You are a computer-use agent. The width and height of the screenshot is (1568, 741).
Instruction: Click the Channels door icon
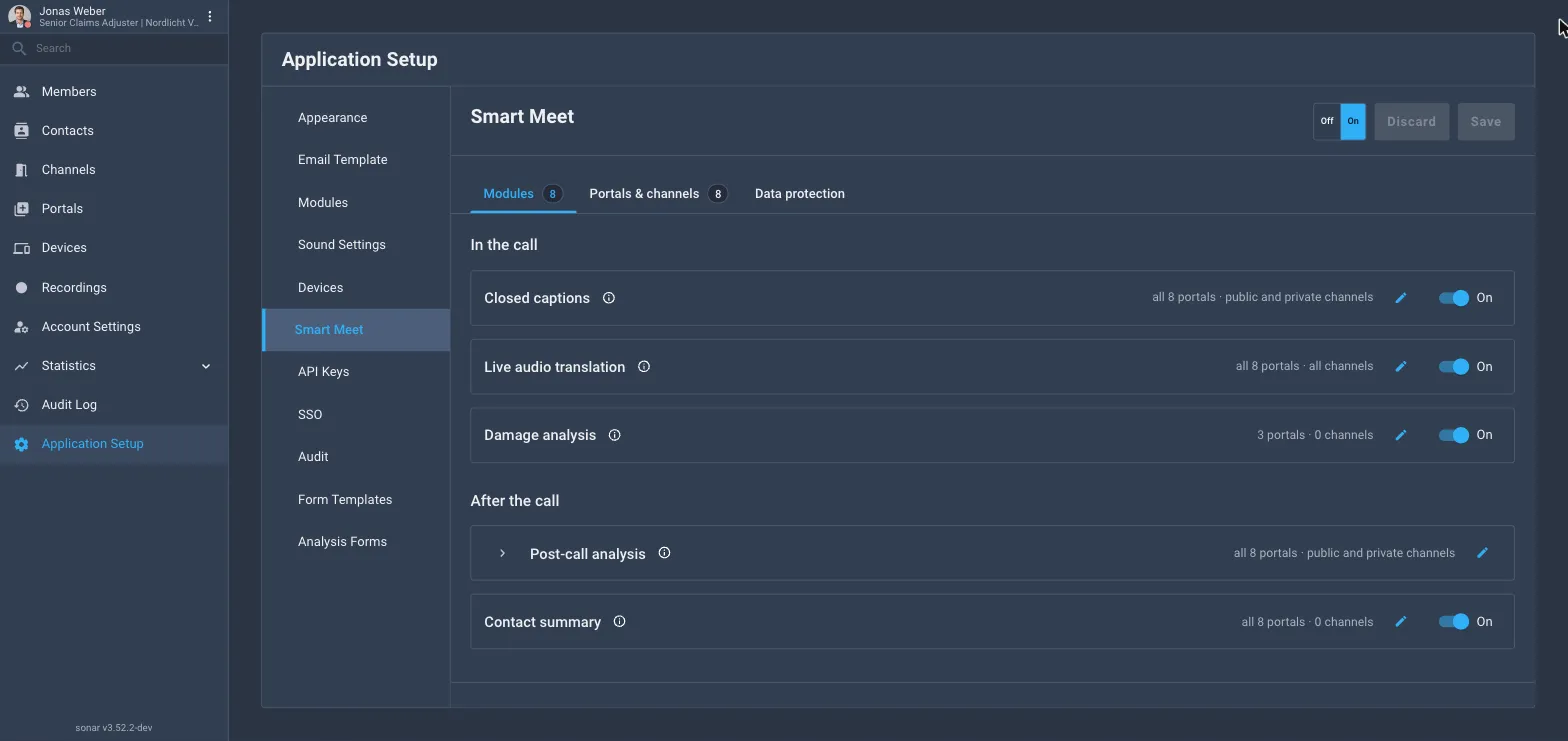tap(21, 170)
